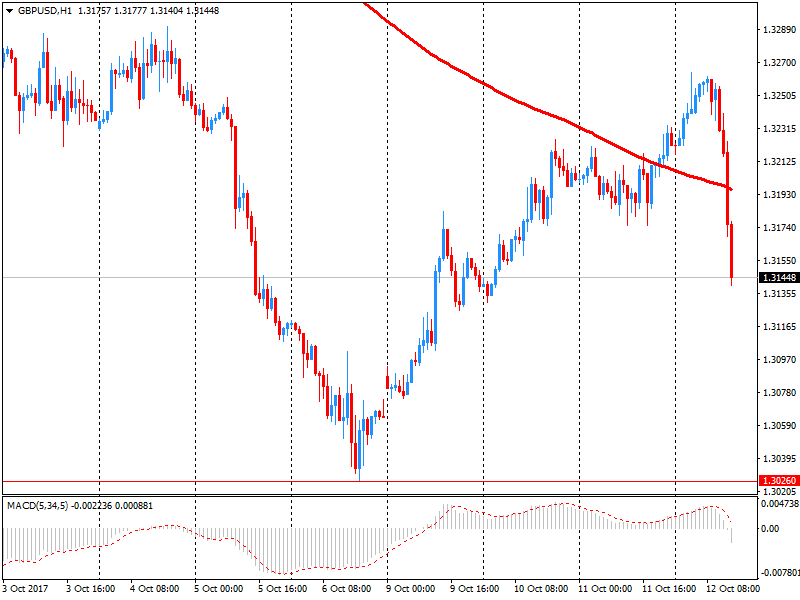The image size is (800, 600).
Task: Click the price scale value 1.31930
Action: click(x=779, y=194)
